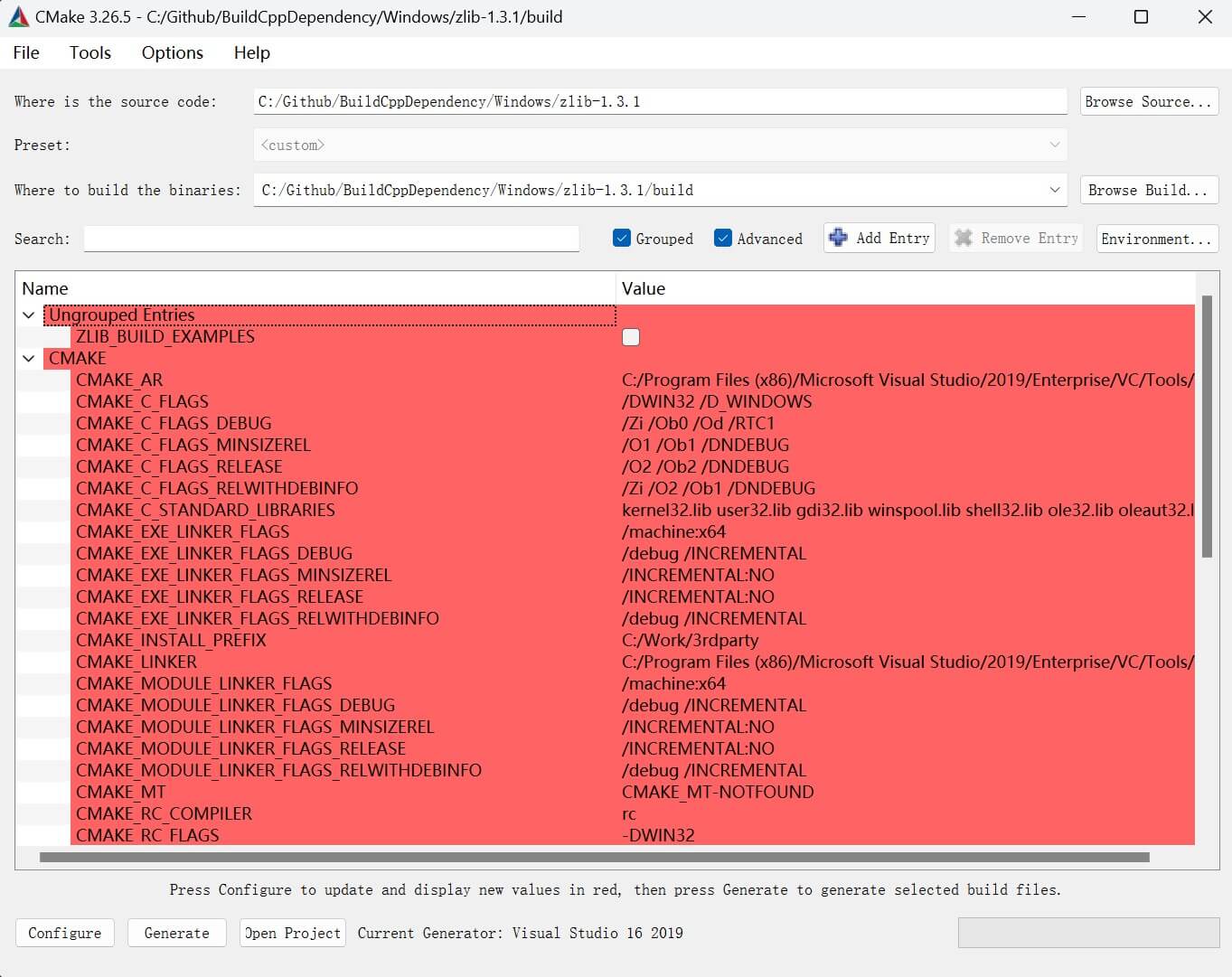The height and width of the screenshot is (977, 1232).
Task: Click the C:/Work/3rdparty install prefix value
Action: [x=691, y=641]
